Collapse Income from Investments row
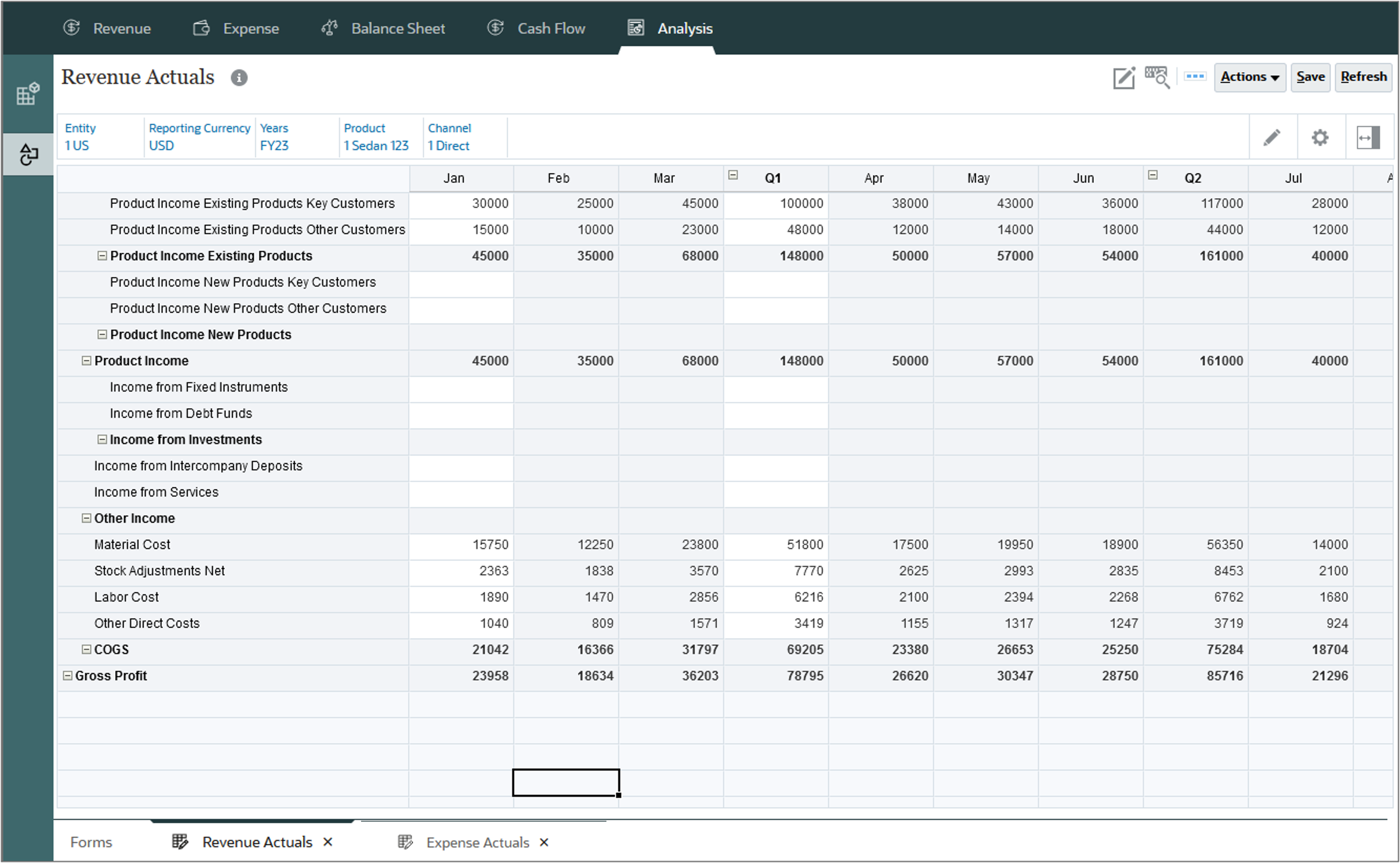 point(102,439)
